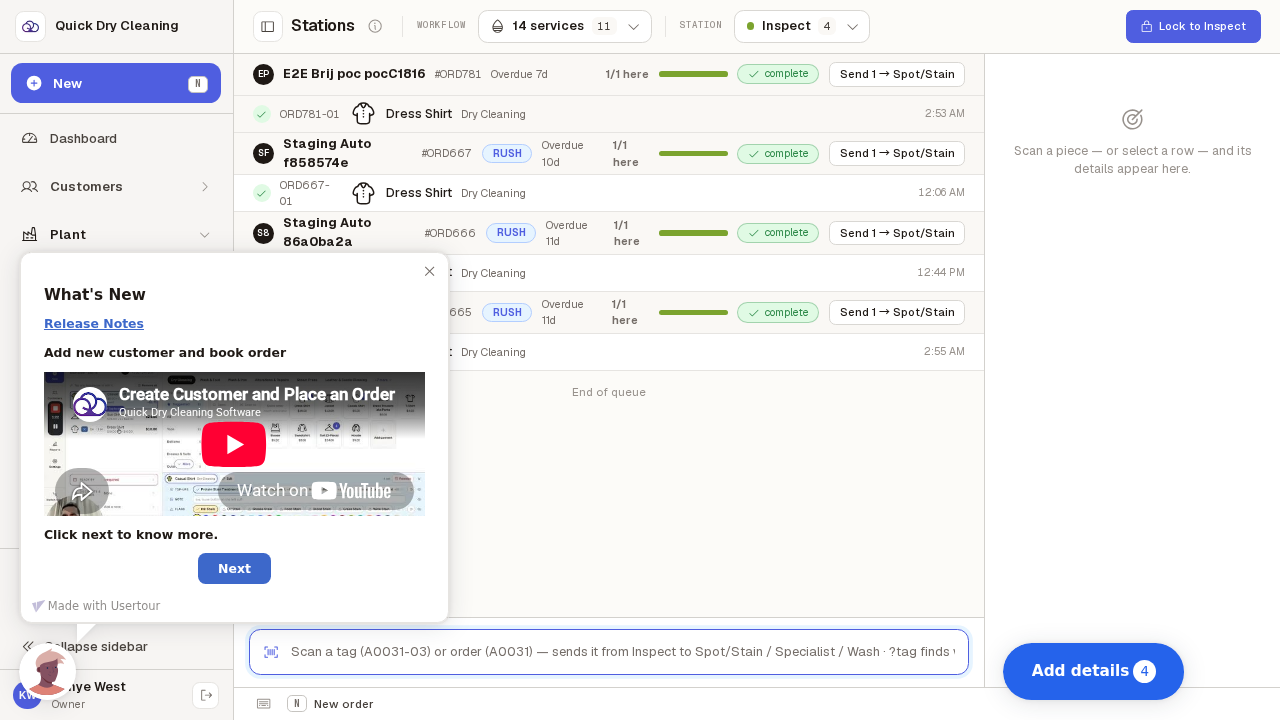
Task: Click Send 1 → Spot/Stain for #ORD667
Action: [x=897, y=153]
